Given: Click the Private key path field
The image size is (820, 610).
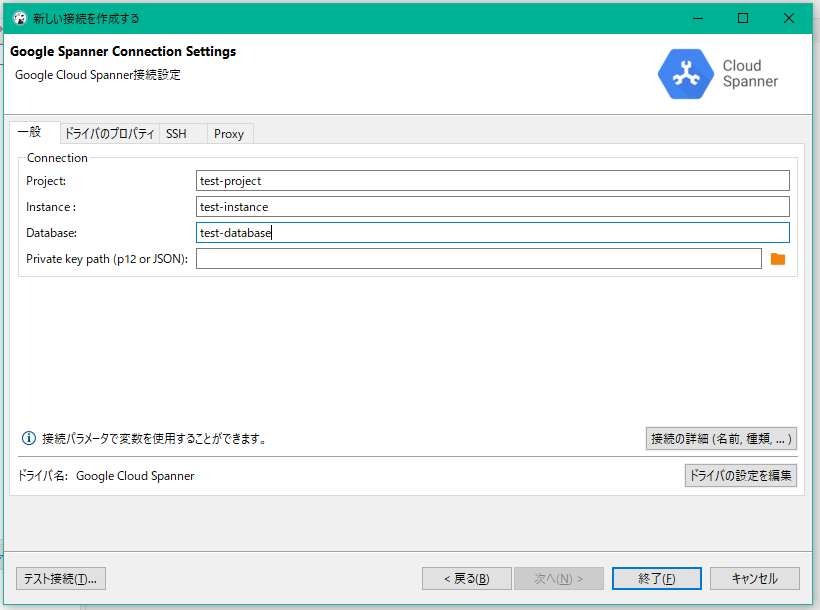Looking at the screenshot, I should pyautogui.click(x=479, y=259).
